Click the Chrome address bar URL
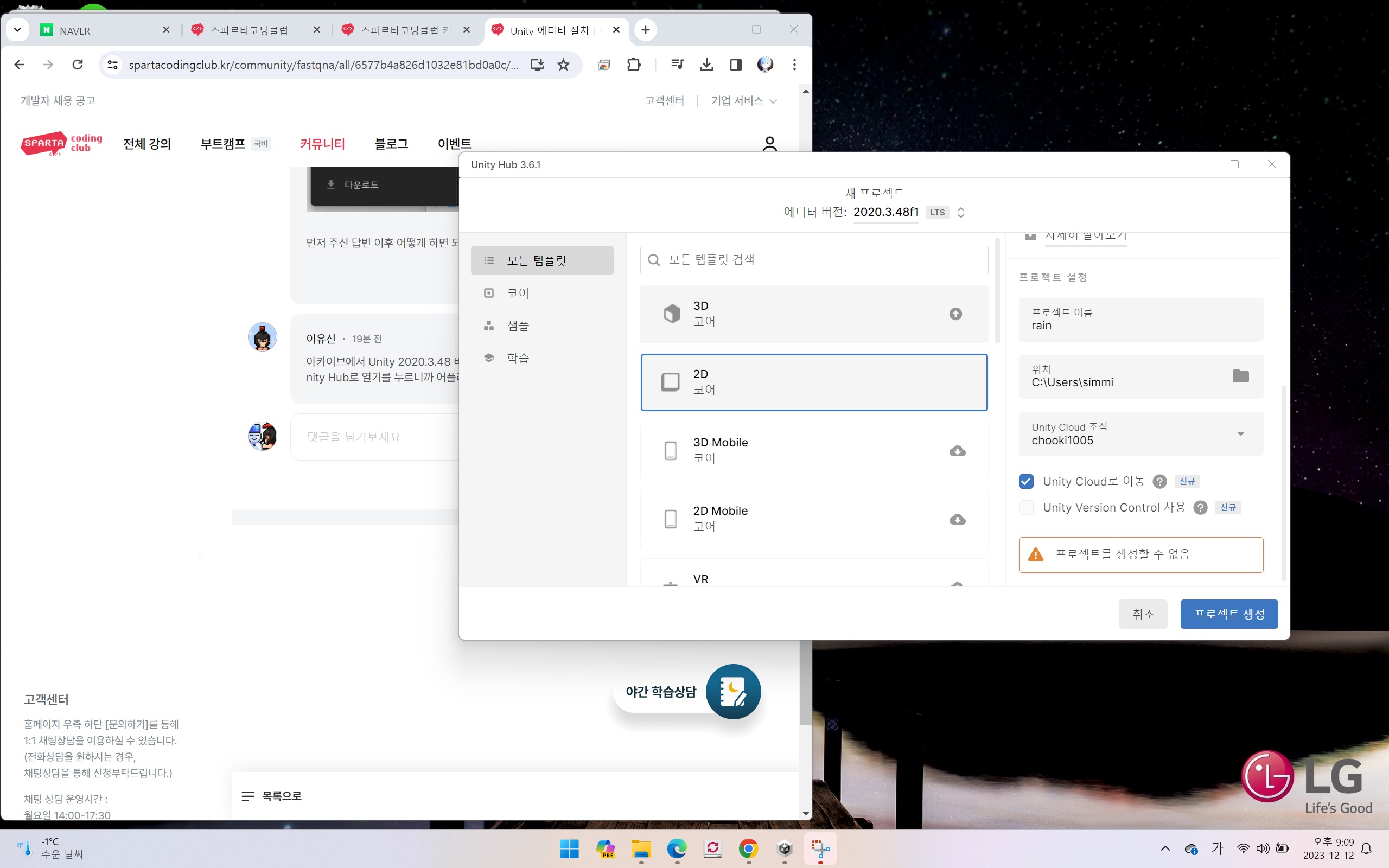 click(x=324, y=65)
